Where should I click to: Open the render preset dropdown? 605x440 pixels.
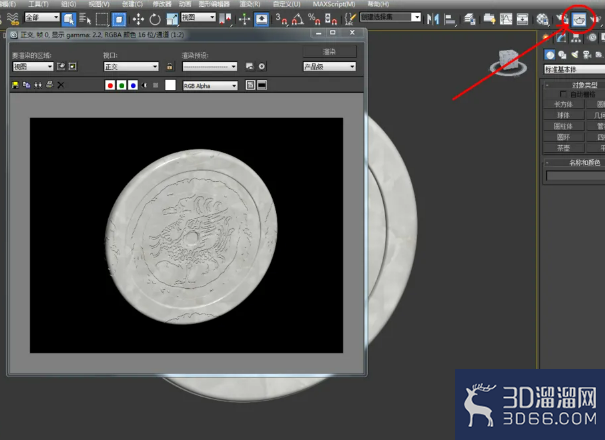click(210, 66)
